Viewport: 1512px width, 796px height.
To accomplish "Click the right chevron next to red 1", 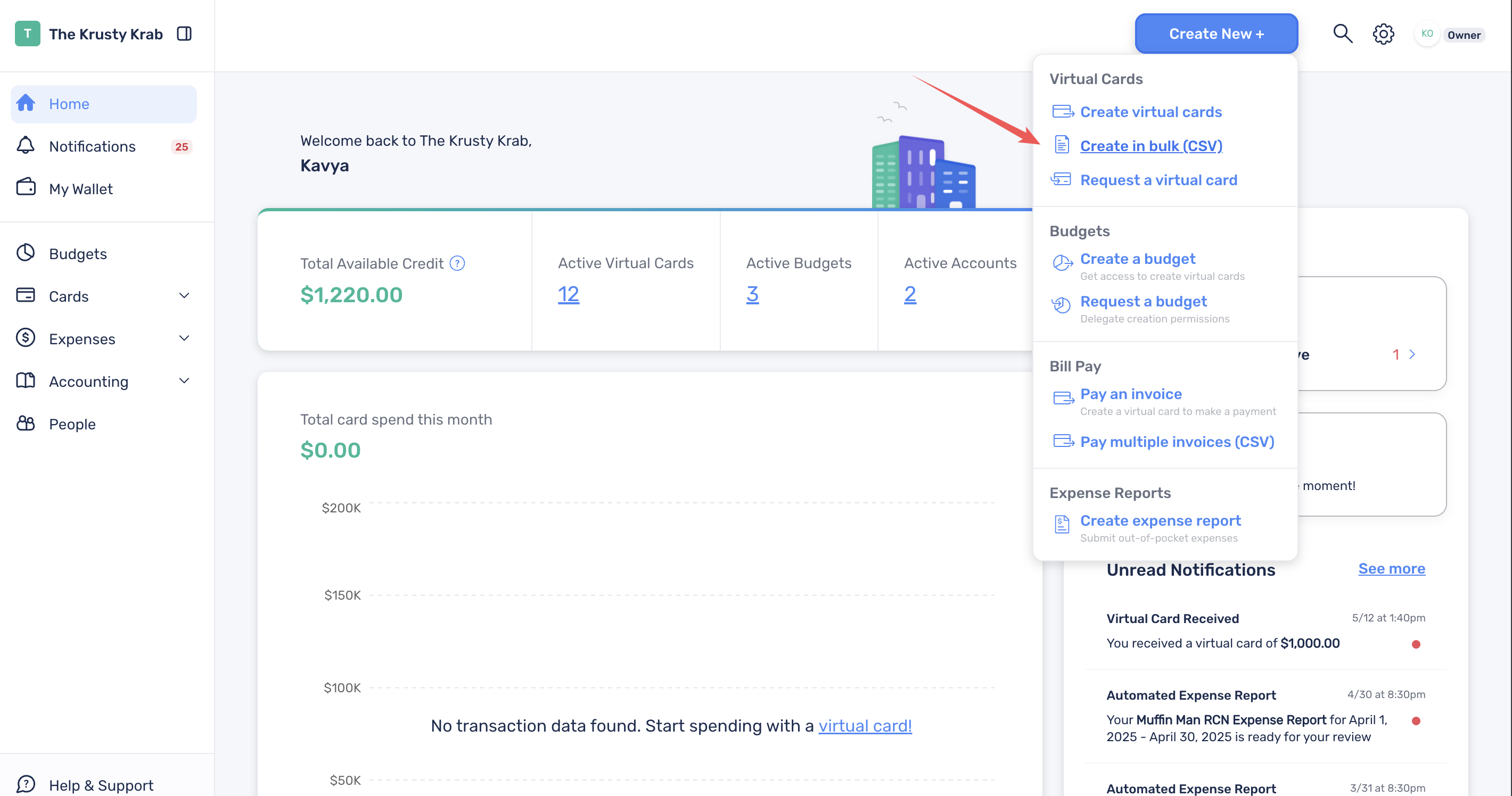I will [1412, 354].
